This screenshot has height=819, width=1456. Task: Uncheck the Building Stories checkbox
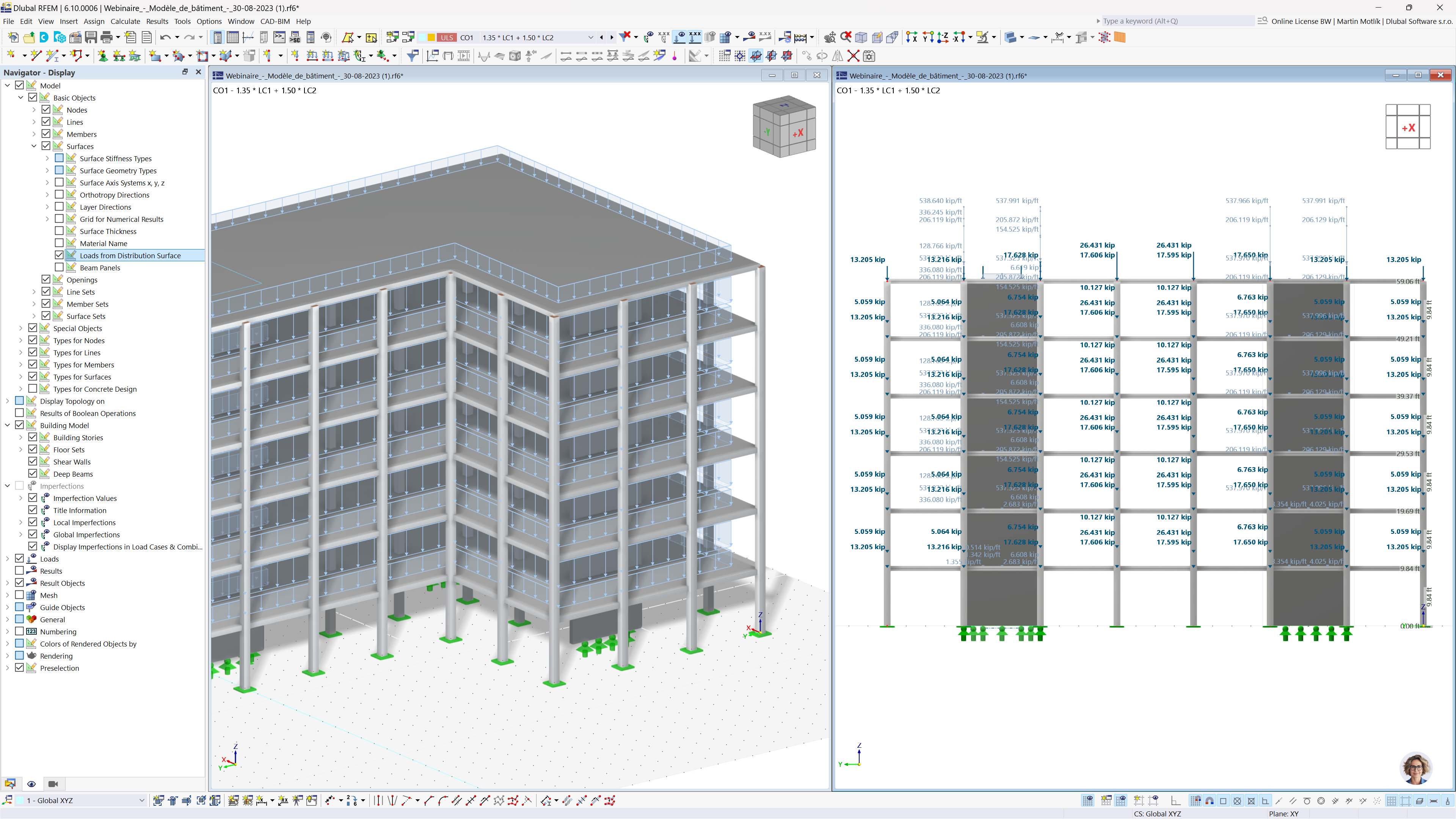point(33,437)
